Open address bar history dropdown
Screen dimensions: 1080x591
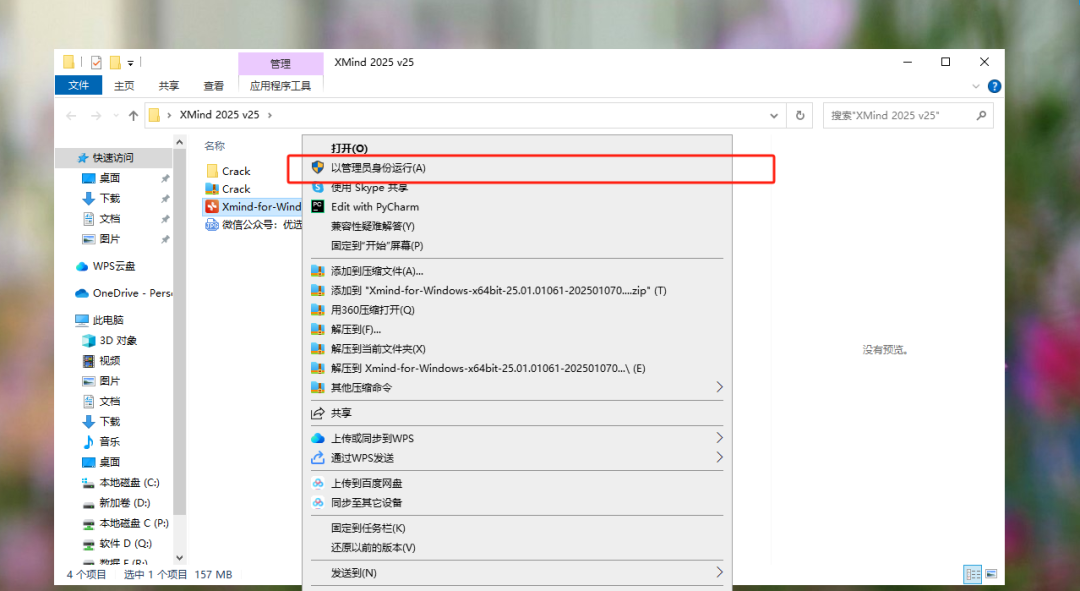coord(774,116)
